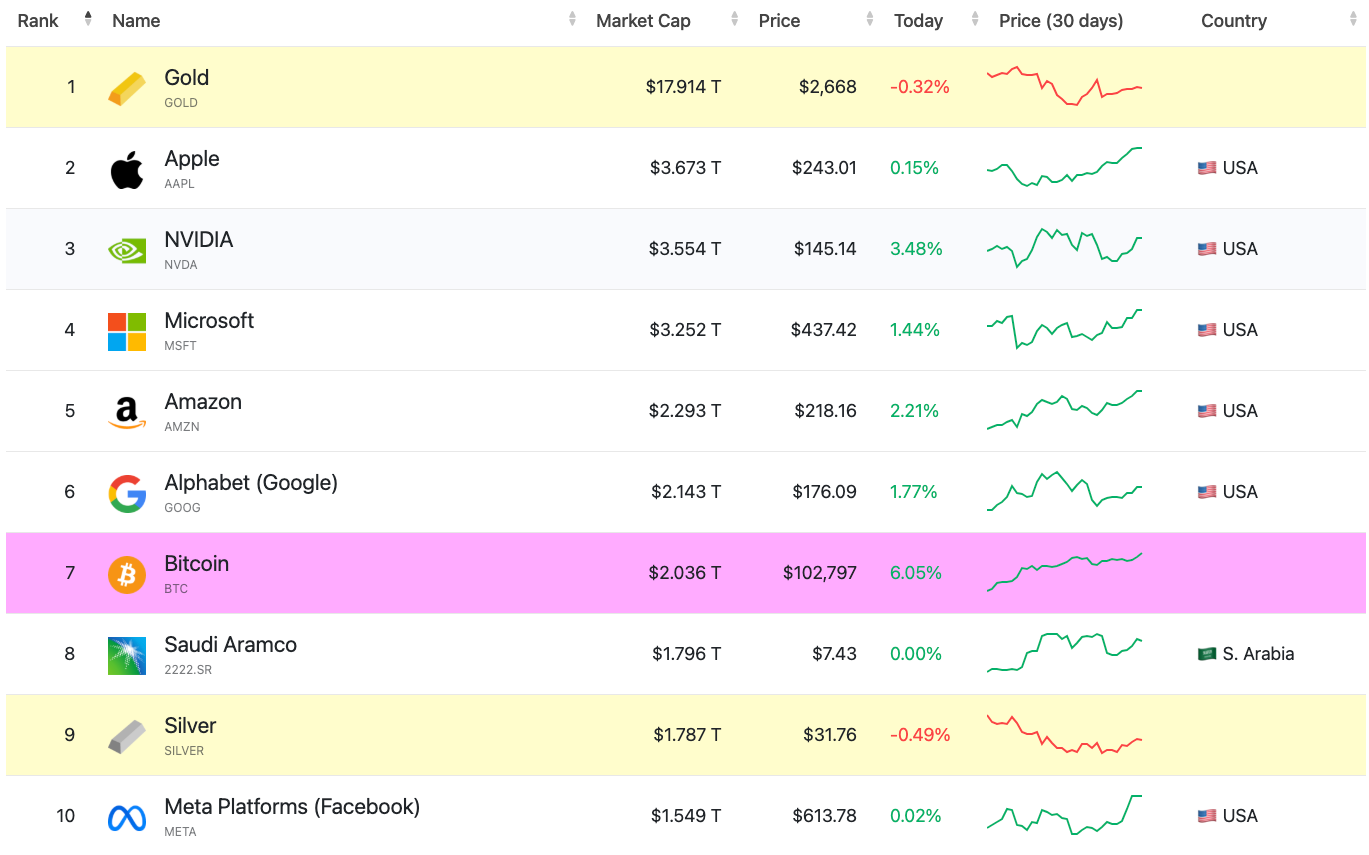
Task: Click the NVIDIA logo icon
Action: pos(127,250)
